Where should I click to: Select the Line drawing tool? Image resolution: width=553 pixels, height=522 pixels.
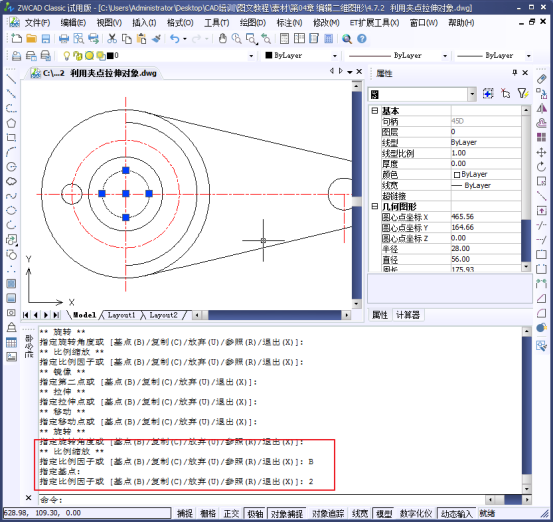tap(11, 79)
